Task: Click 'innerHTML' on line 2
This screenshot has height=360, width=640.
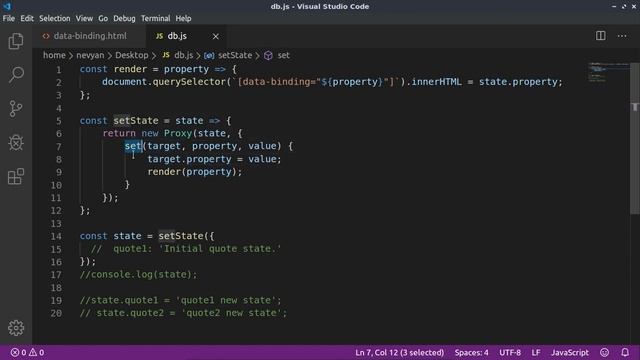Action: (x=437, y=82)
